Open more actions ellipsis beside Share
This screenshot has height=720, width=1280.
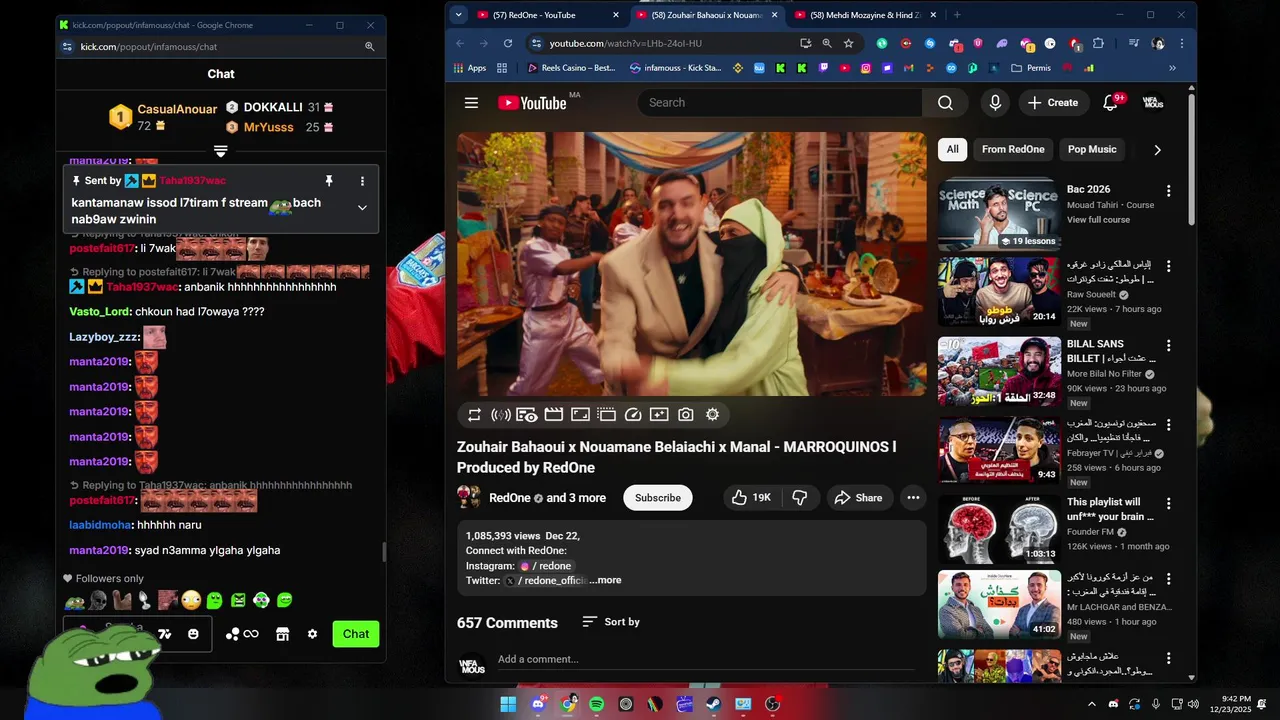pyautogui.click(x=913, y=498)
